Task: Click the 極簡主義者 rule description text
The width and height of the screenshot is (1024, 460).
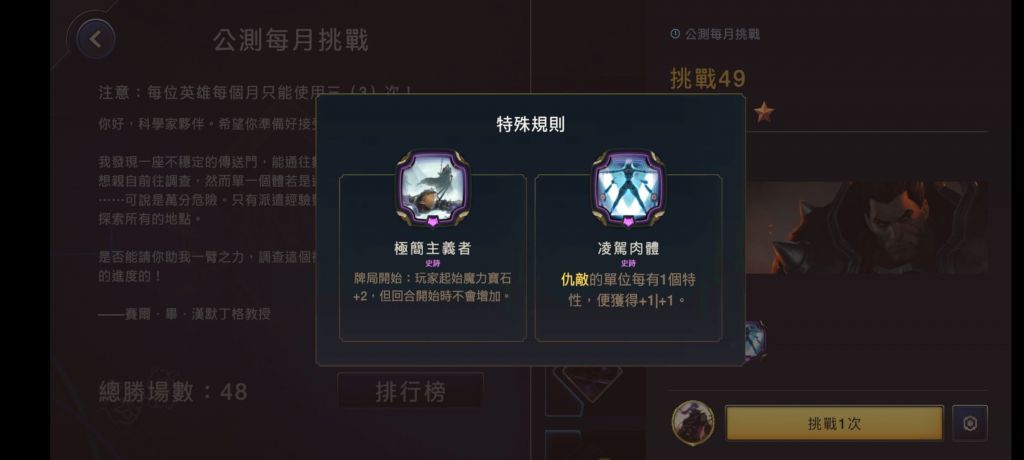Action: (432, 288)
